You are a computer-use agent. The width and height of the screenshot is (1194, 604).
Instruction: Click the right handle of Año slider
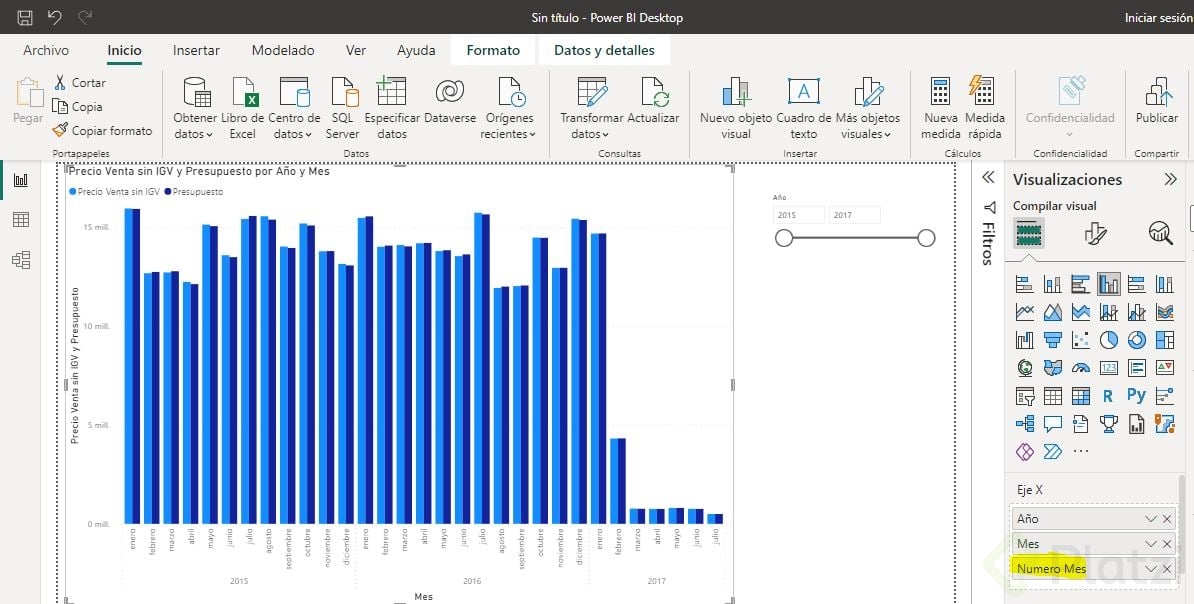point(926,238)
